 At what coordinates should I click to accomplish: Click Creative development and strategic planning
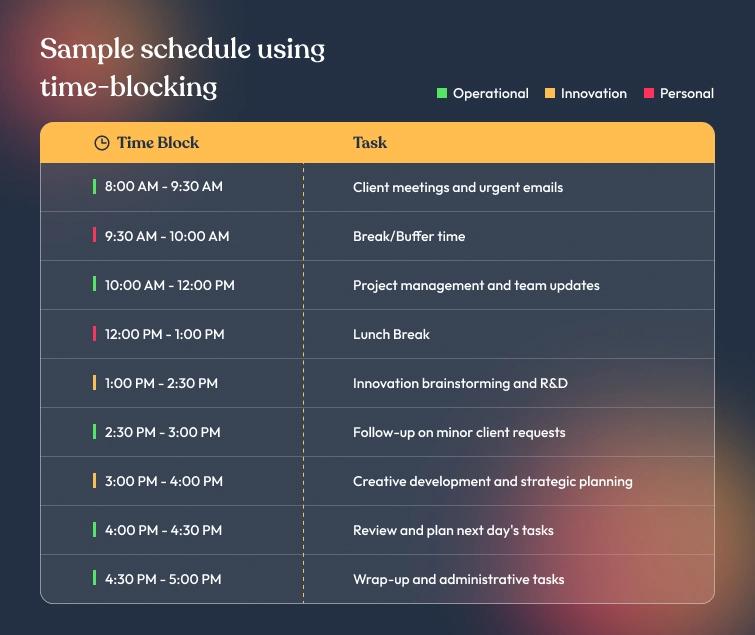point(492,481)
